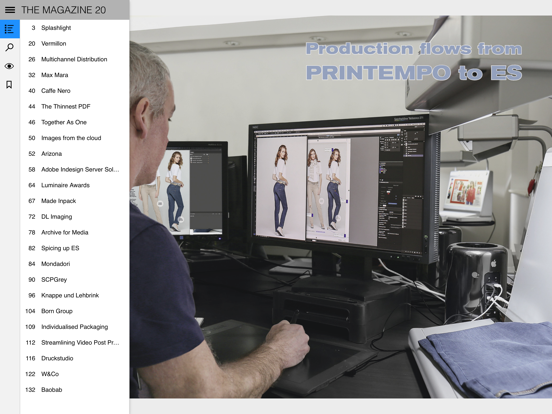
Task: Select Streamlining Video Post Pr... entry
Action: tap(75, 343)
